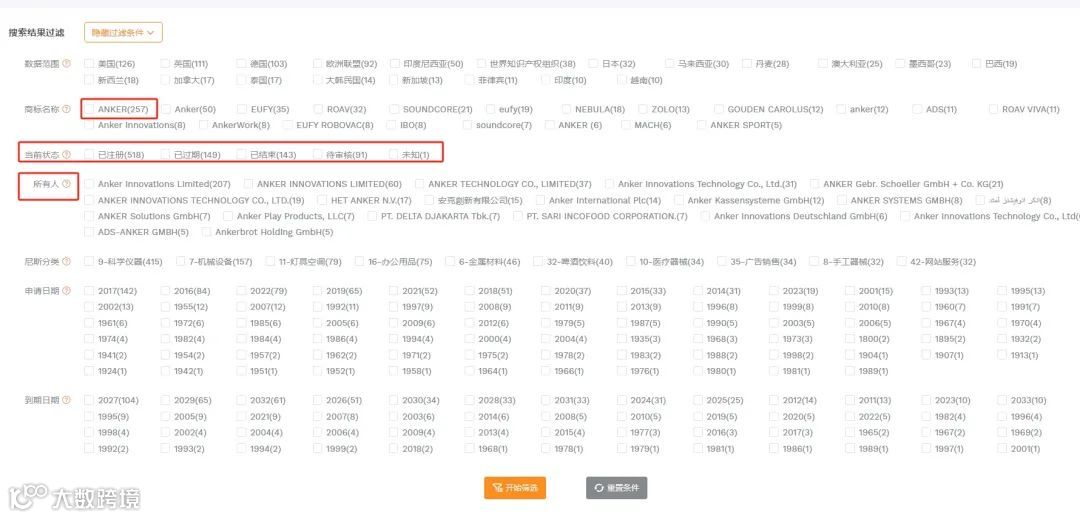This screenshot has height=518, width=1080.
Task: Tick the ROAV(32) checkbox
Action: coord(318,110)
